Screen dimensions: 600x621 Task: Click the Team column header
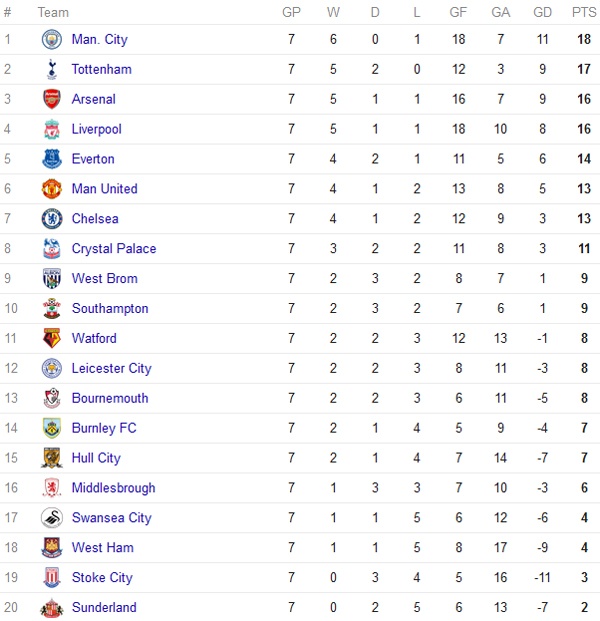[53, 12]
